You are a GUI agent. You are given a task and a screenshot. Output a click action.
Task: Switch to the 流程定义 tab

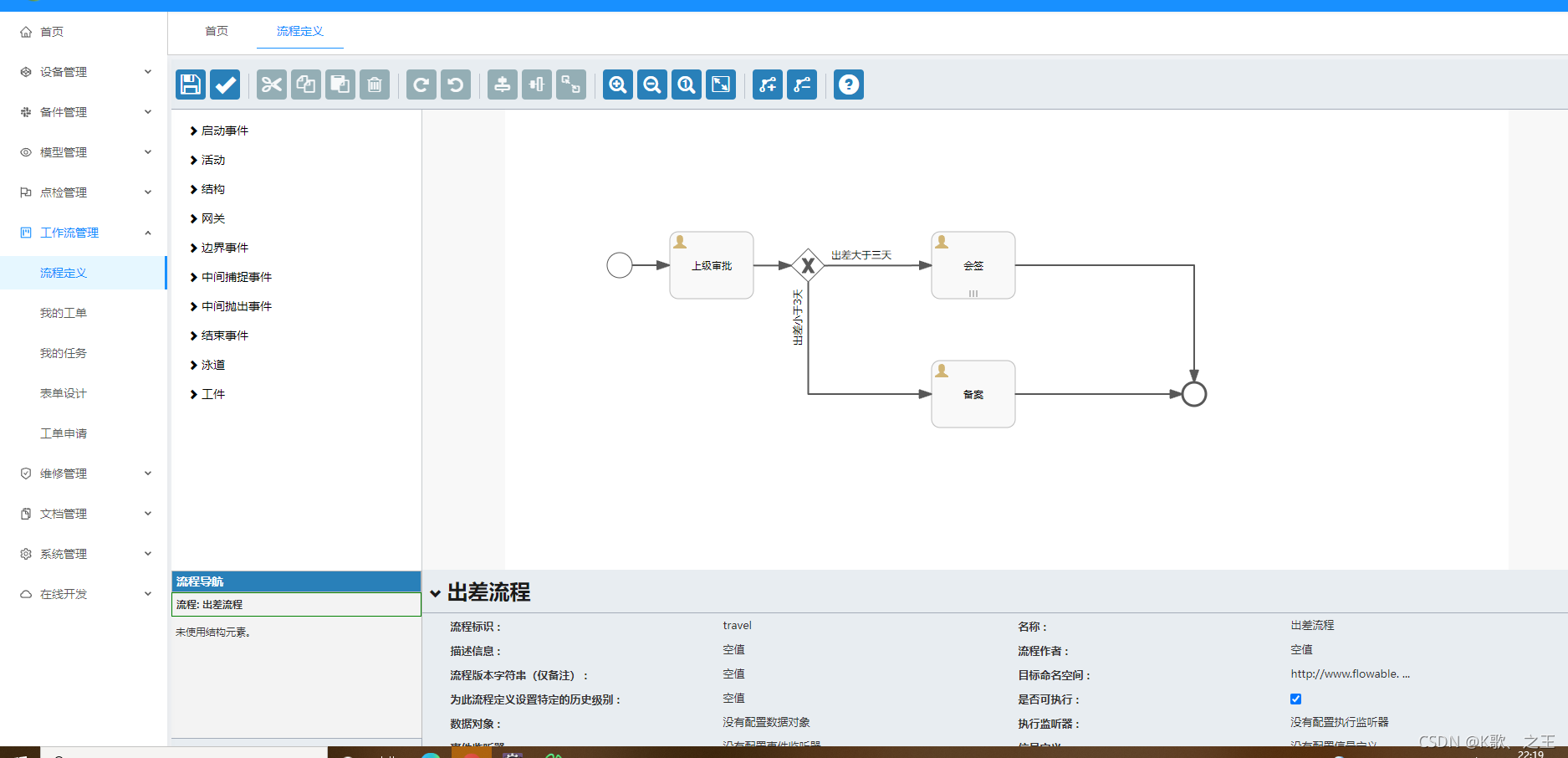point(299,31)
